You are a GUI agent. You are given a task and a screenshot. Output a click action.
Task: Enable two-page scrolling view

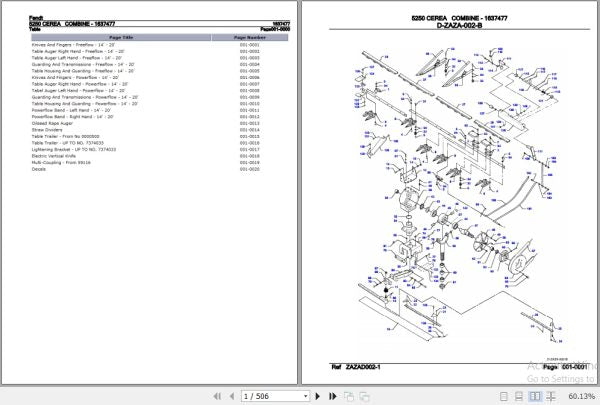coord(551,397)
